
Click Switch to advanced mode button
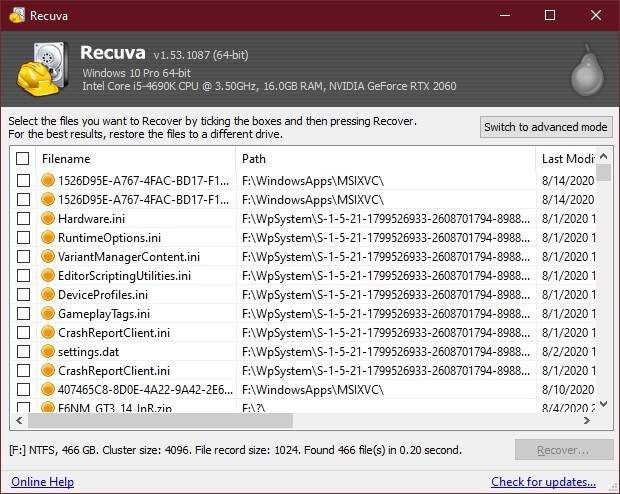(546, 127)
